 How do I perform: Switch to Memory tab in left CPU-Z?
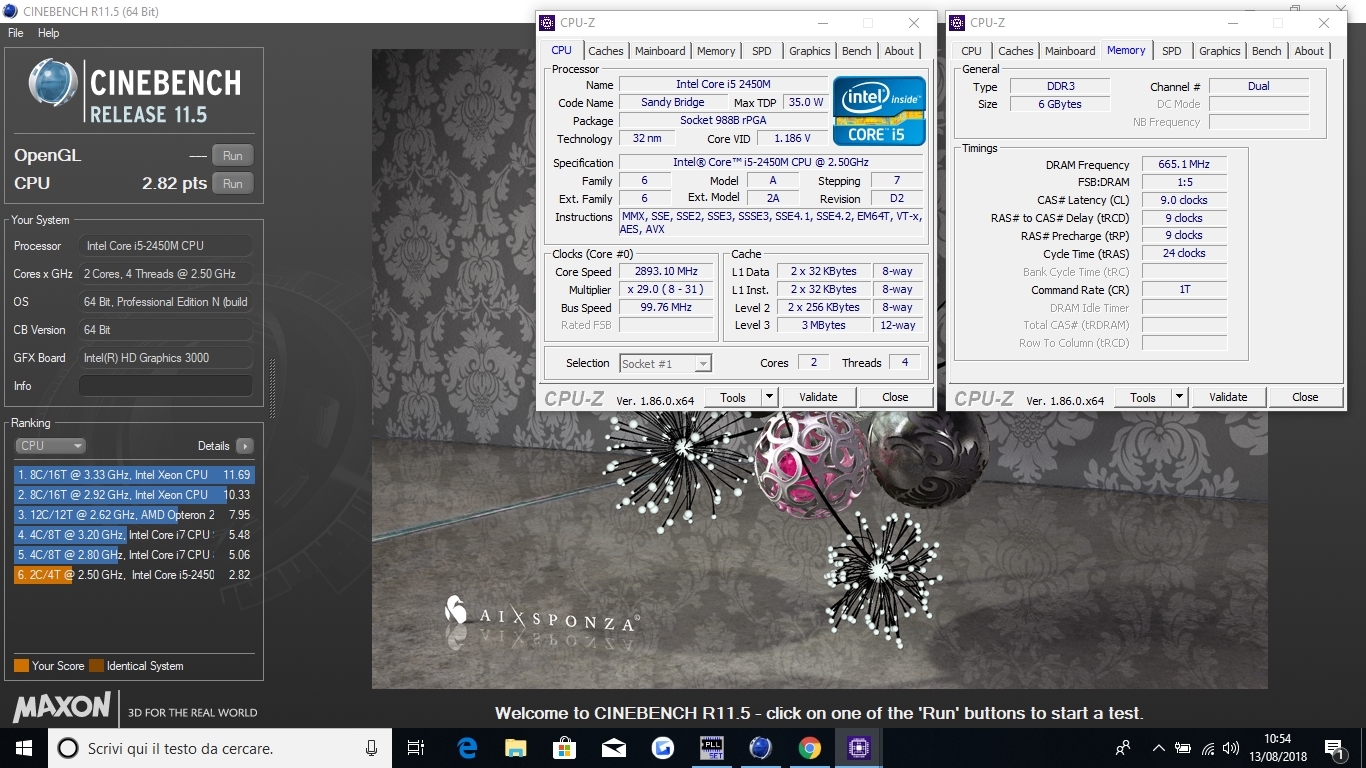tap(716, 51)
